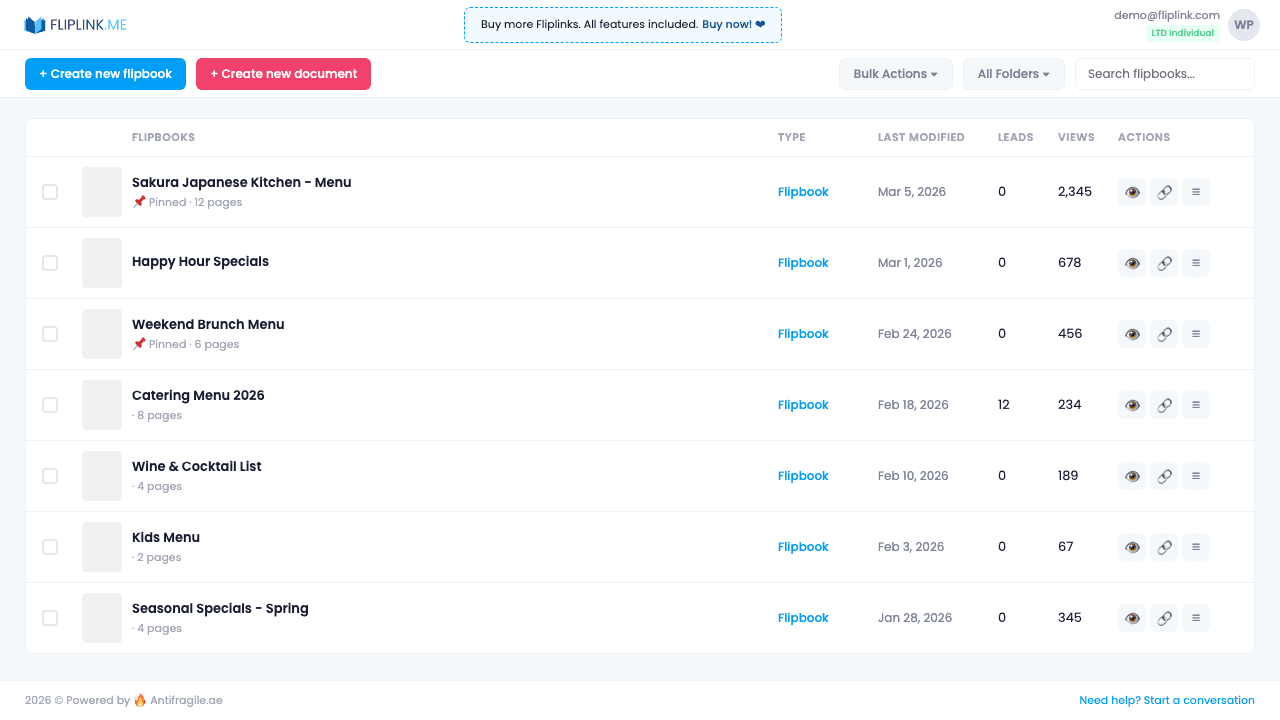Click inside the Search flipbooks field
1280x720 pixels.
coord(1164,73)
